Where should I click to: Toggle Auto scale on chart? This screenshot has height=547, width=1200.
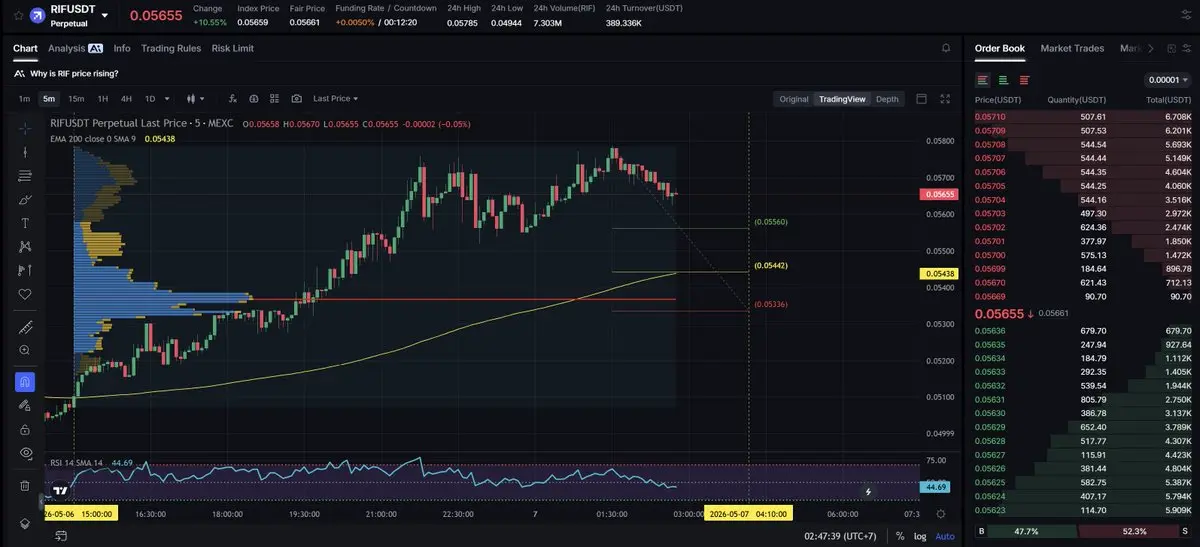pos(945,537)
